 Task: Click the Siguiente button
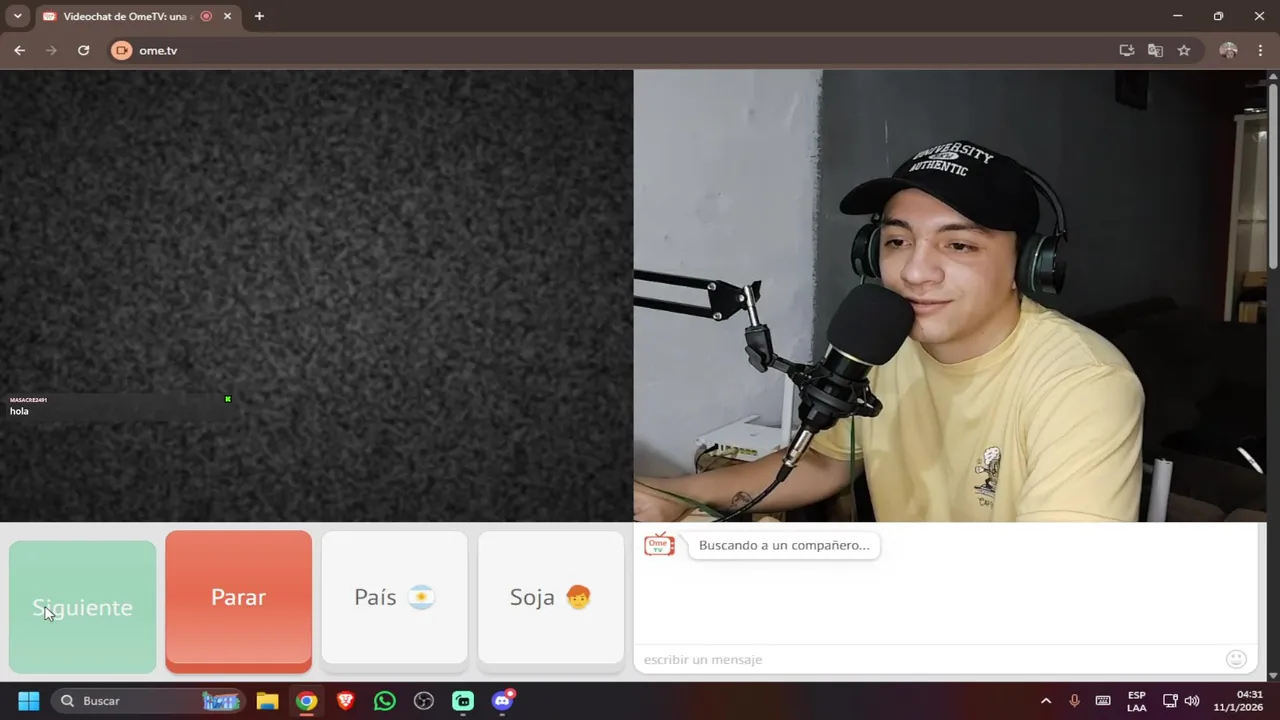82,607
